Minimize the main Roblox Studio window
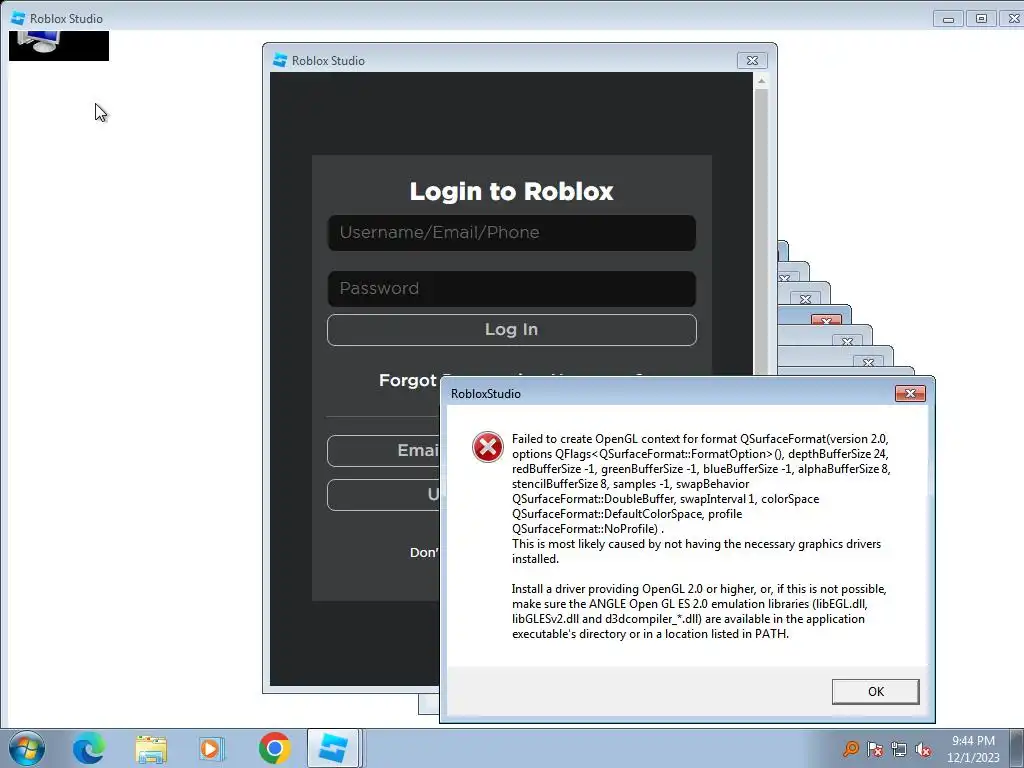Viewport: 1024px width, 768px height. click(948, 18)
